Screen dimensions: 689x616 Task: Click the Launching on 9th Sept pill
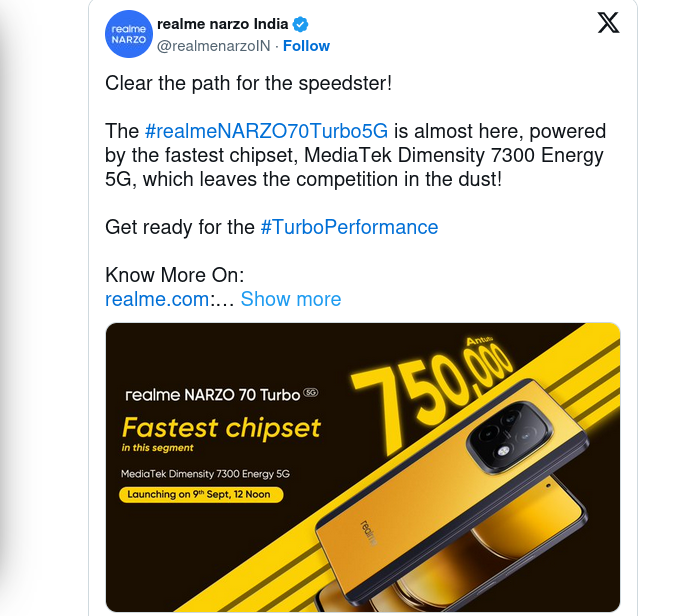pyautogui.click(x=201, y=495)
